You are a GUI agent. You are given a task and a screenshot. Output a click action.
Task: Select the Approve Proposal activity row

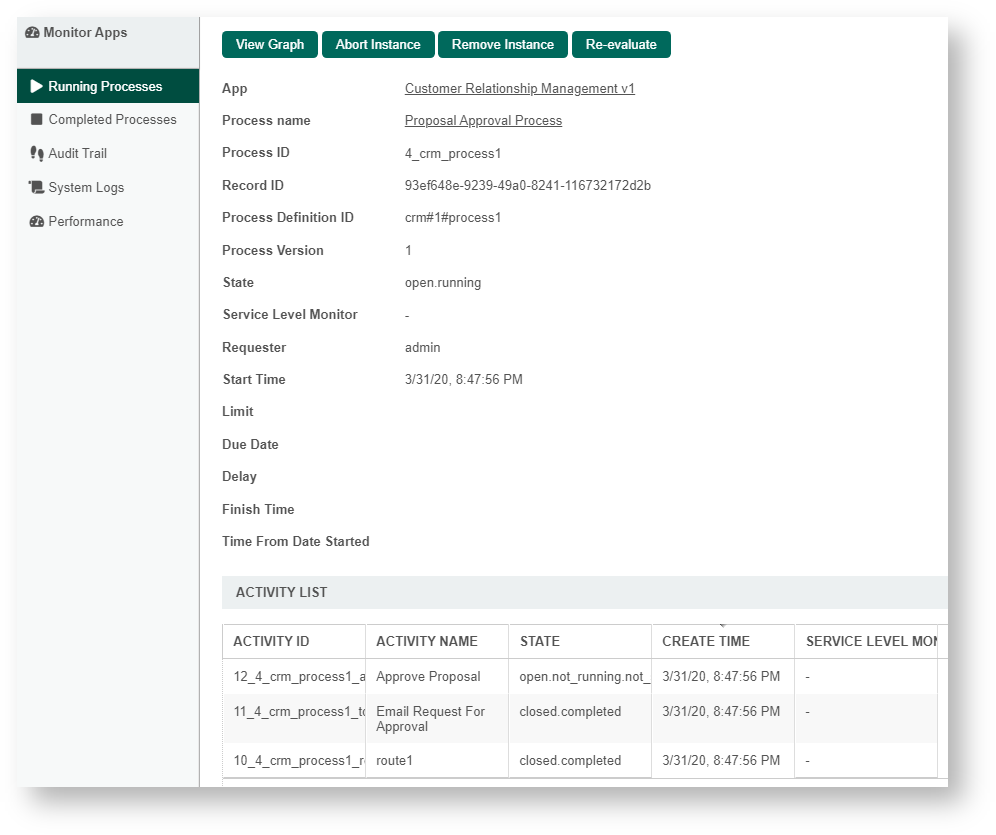(428, 677)
